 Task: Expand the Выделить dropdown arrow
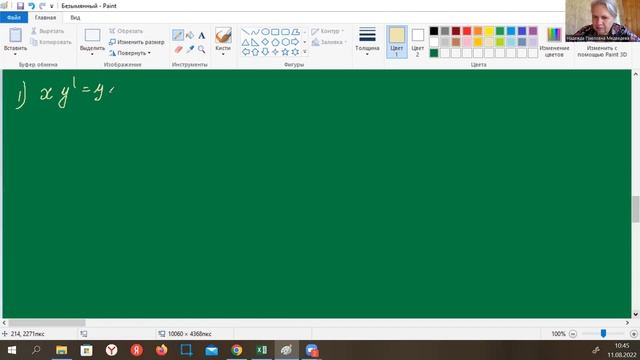92,54
